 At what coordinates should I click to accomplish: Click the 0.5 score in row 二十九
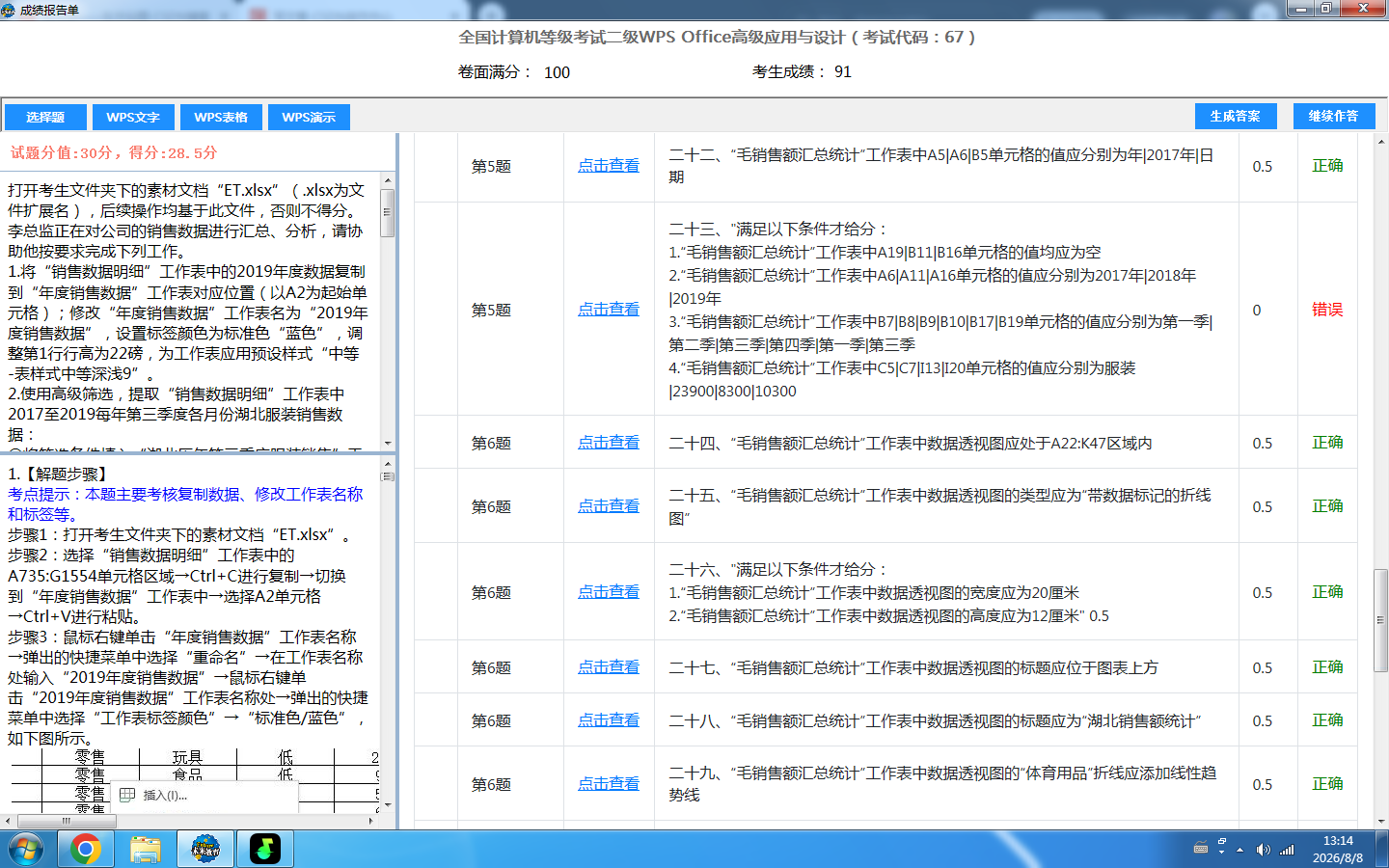[x=1262, y=785]
